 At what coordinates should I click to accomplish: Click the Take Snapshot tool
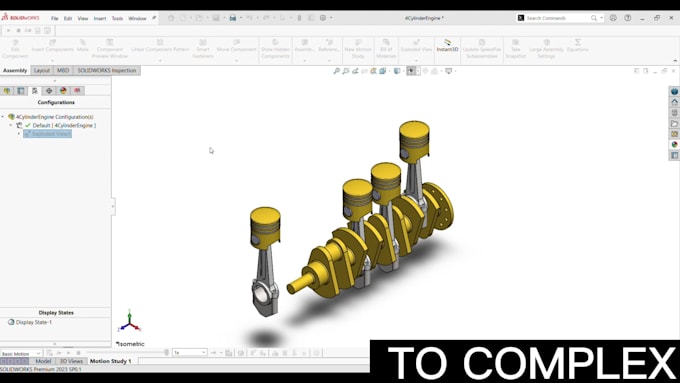515,49
